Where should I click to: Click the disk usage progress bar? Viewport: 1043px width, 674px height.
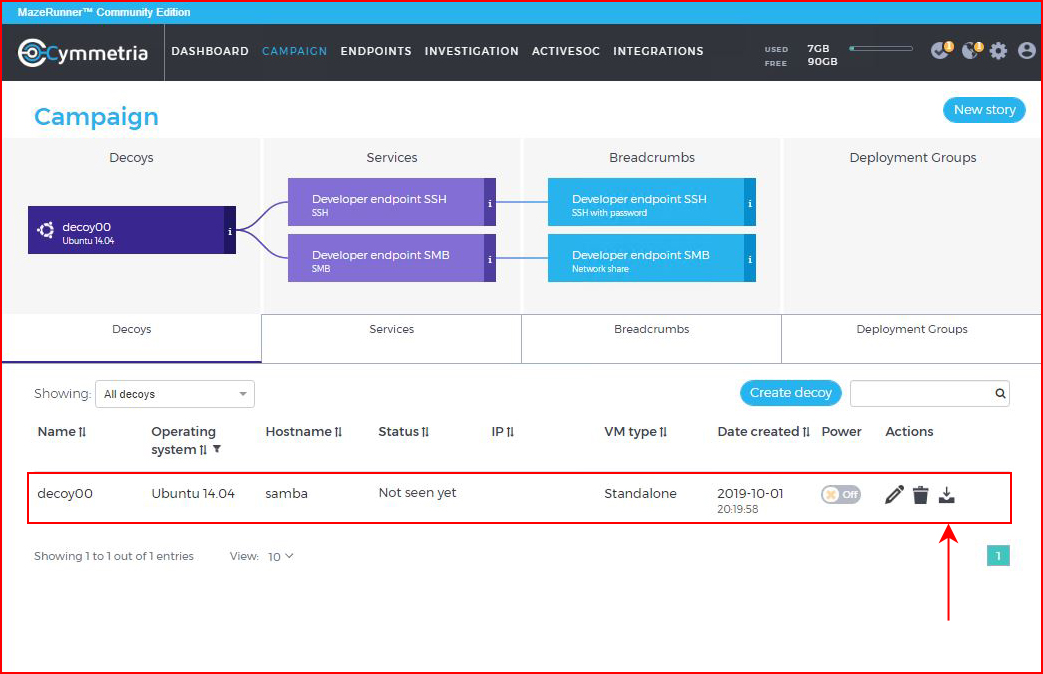pyautogui.click(x=881, y=49)
